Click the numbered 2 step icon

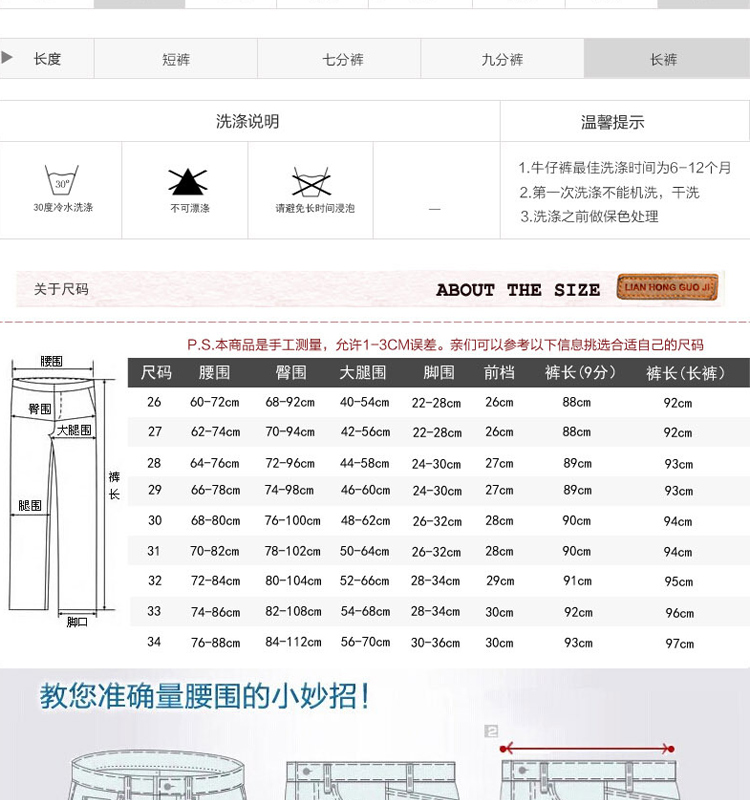coord(491,731)
